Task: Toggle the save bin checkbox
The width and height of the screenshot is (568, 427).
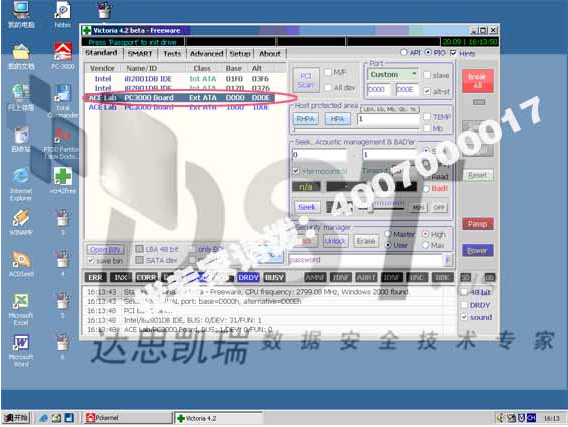Action: pyautogui.click(x=91, y=260)
